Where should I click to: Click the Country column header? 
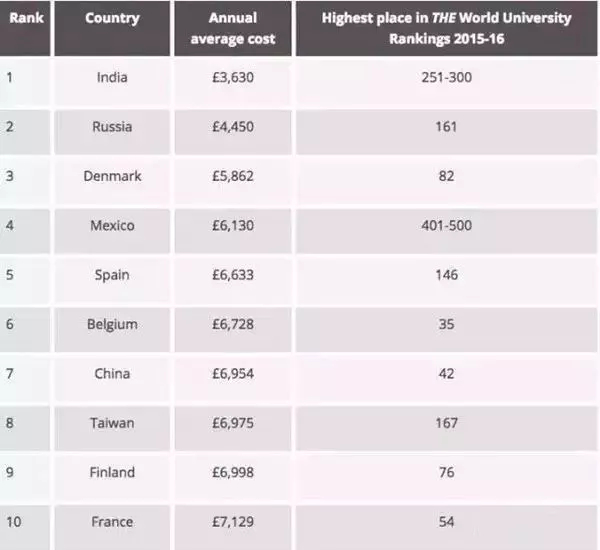click(112, 18)
